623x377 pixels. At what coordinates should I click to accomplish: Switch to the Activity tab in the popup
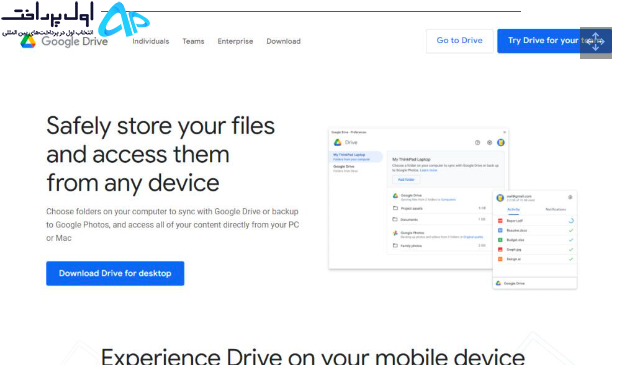click(513, 209)
